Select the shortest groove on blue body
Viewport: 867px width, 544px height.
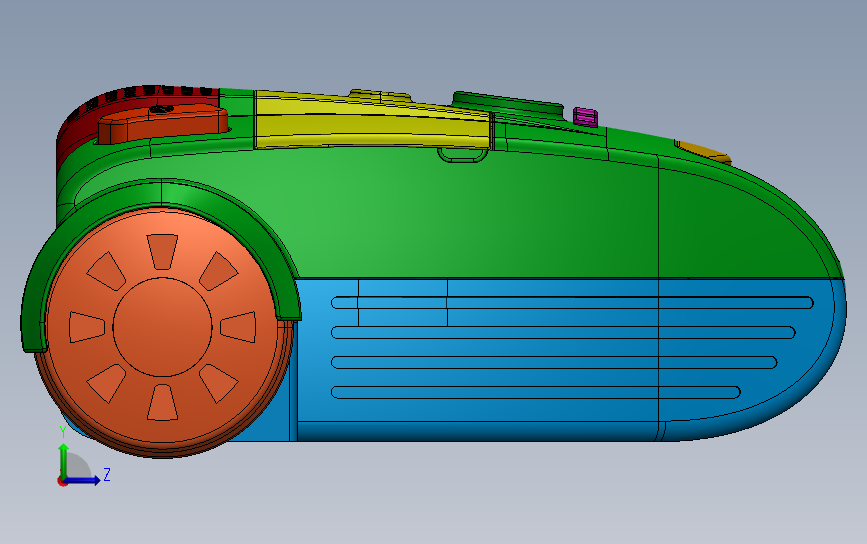click(x=535, y=393)
